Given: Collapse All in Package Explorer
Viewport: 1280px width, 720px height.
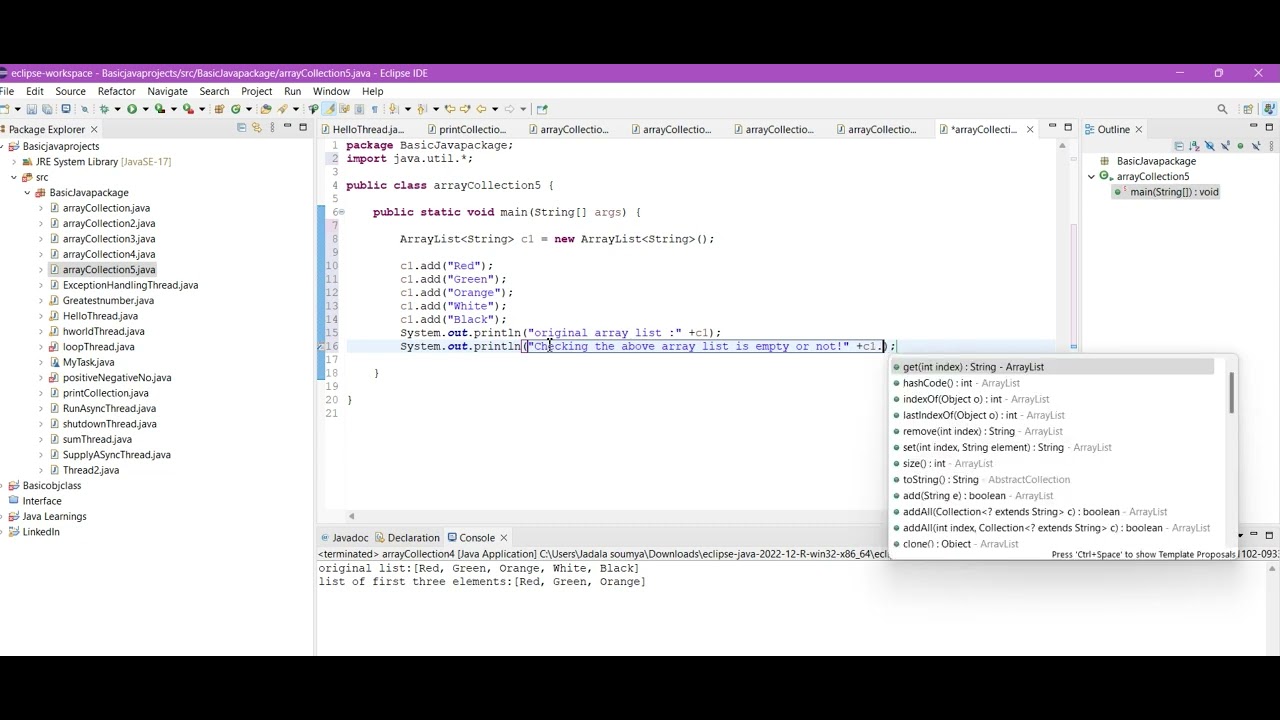Looking at the screenshot, I should [241, 128].
